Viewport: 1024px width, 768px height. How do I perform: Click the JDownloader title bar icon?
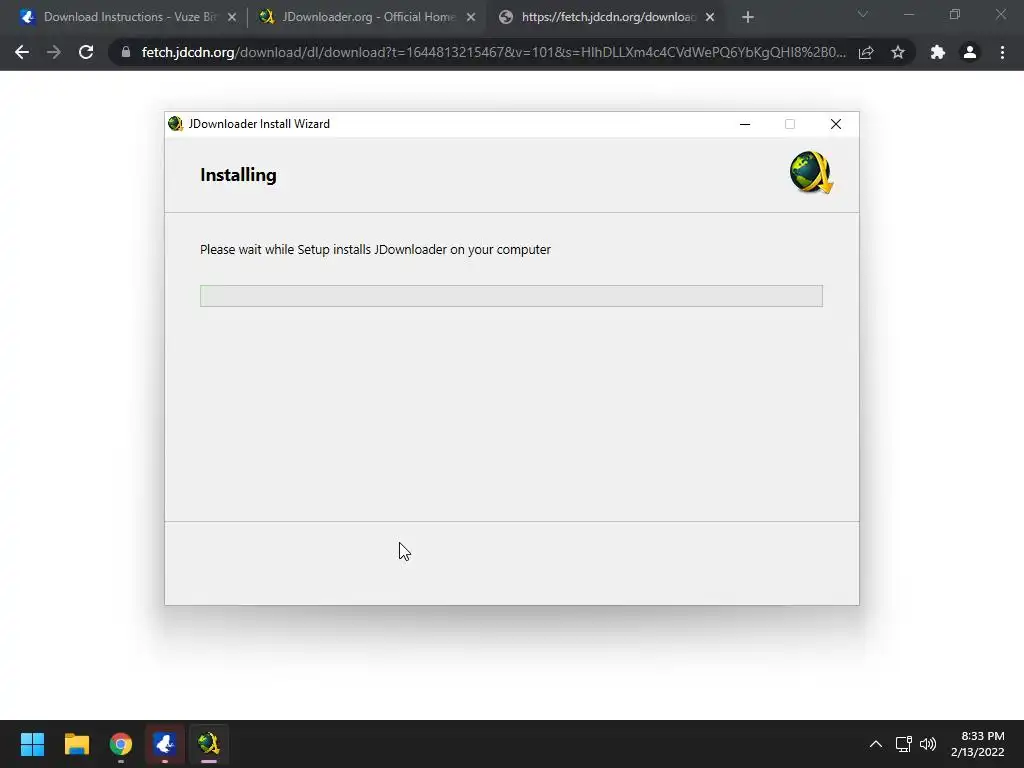coord(175,124)
